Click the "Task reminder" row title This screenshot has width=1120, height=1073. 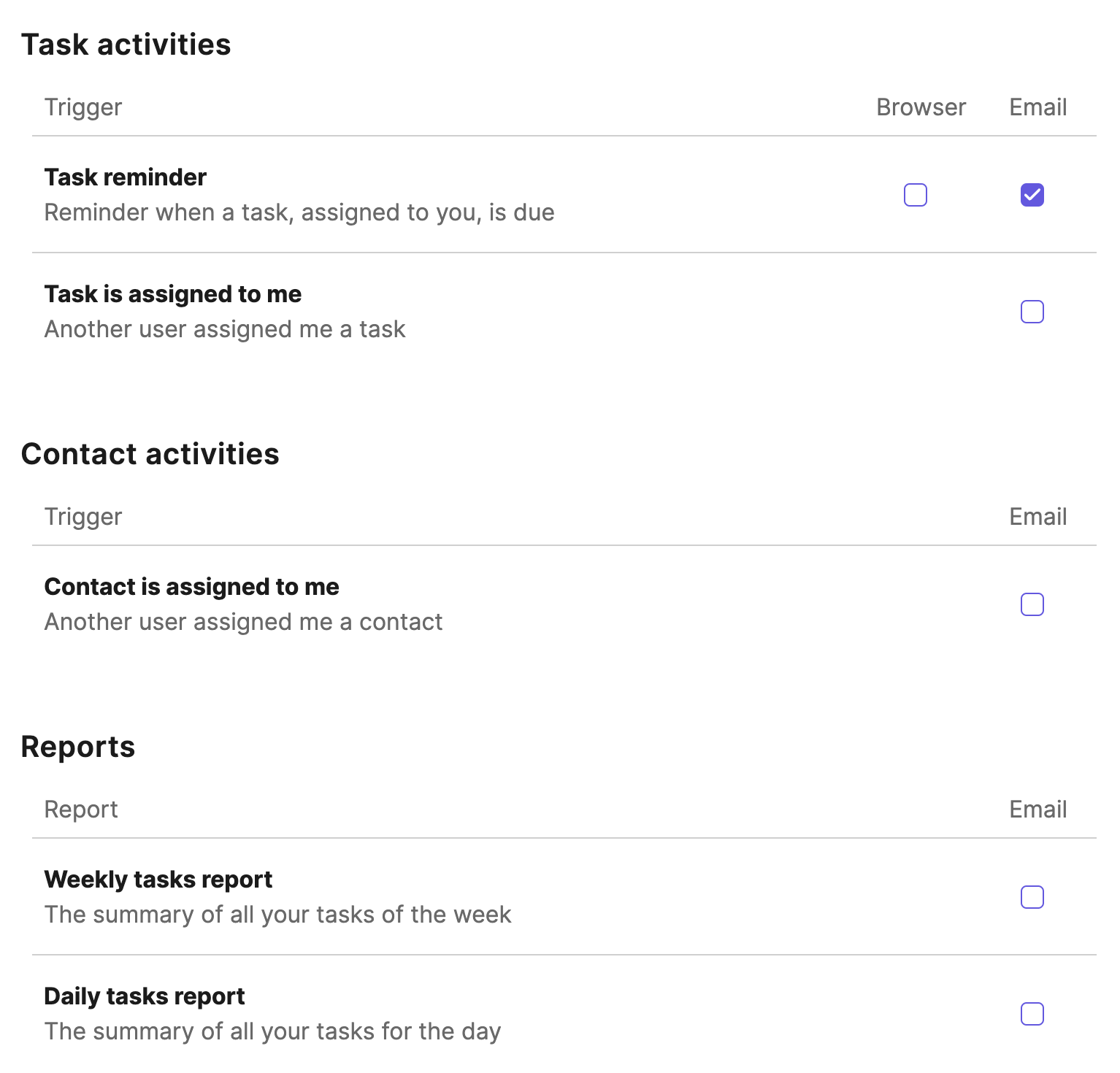pos(126,177)
